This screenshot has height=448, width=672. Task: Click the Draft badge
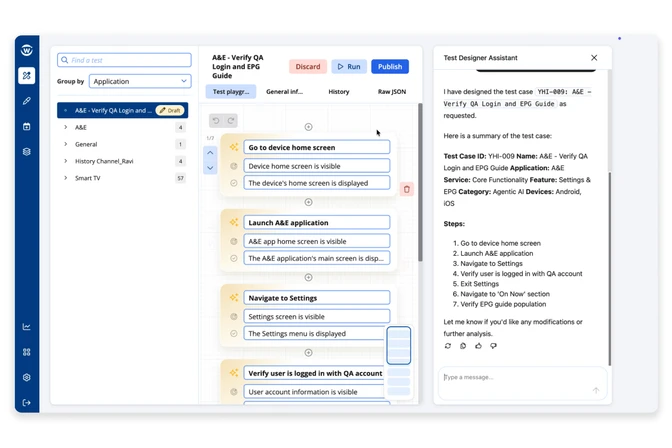170,110
